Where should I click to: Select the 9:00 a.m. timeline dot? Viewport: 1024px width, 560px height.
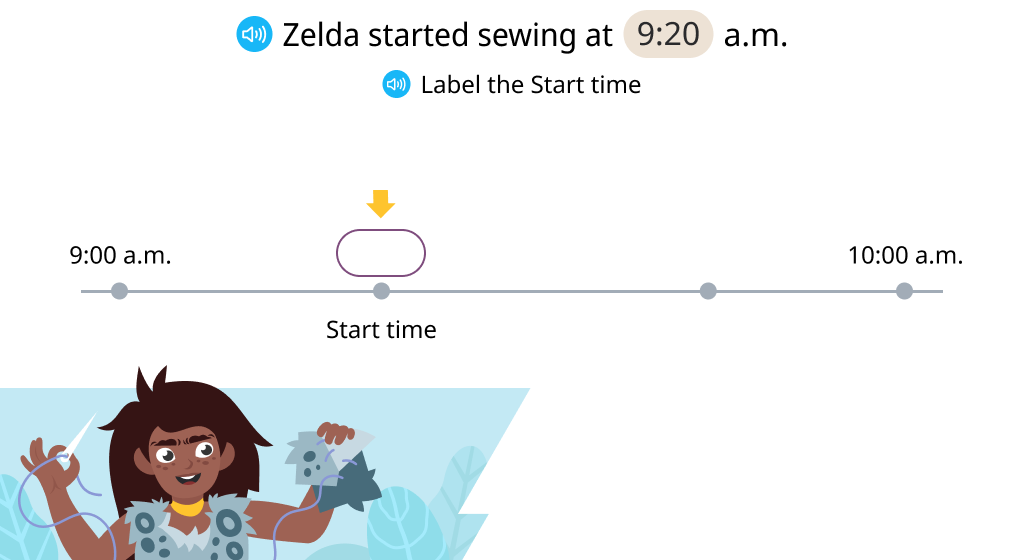coord(120,291)
